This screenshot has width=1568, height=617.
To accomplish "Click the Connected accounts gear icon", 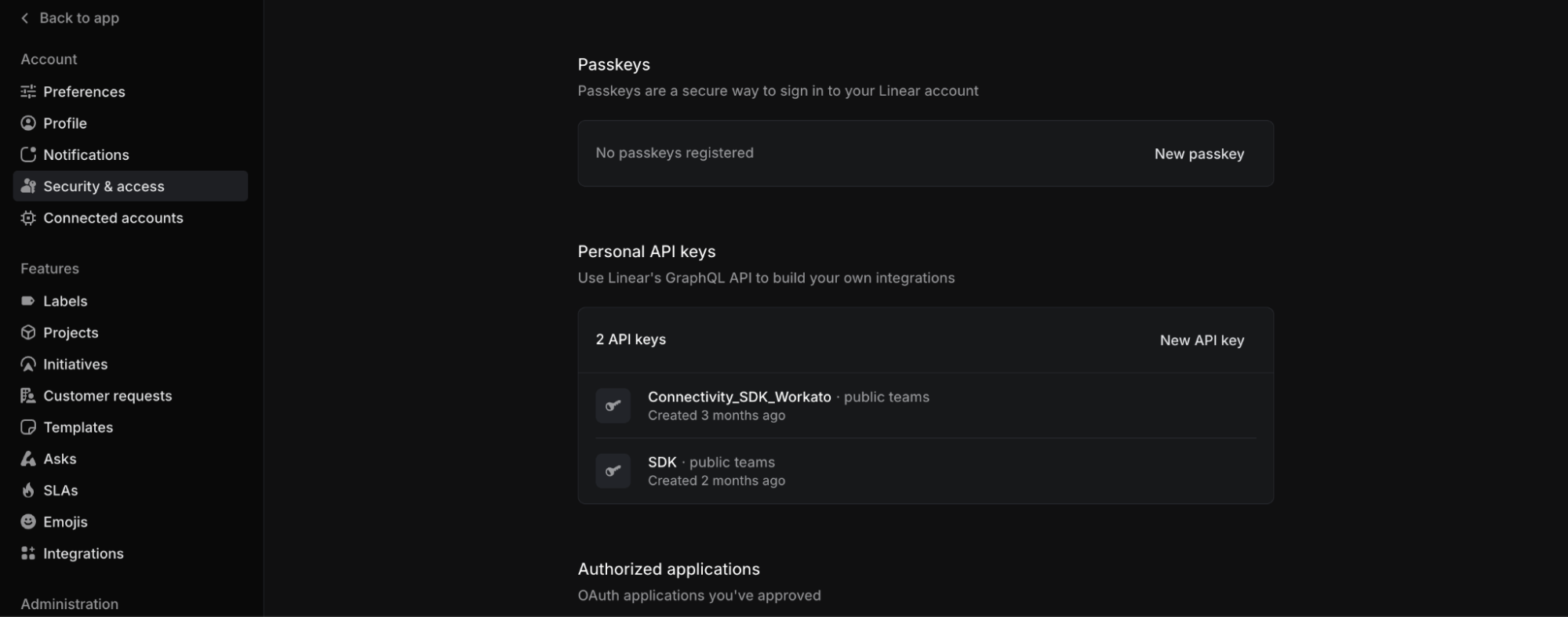I will (x=28, y=218).
